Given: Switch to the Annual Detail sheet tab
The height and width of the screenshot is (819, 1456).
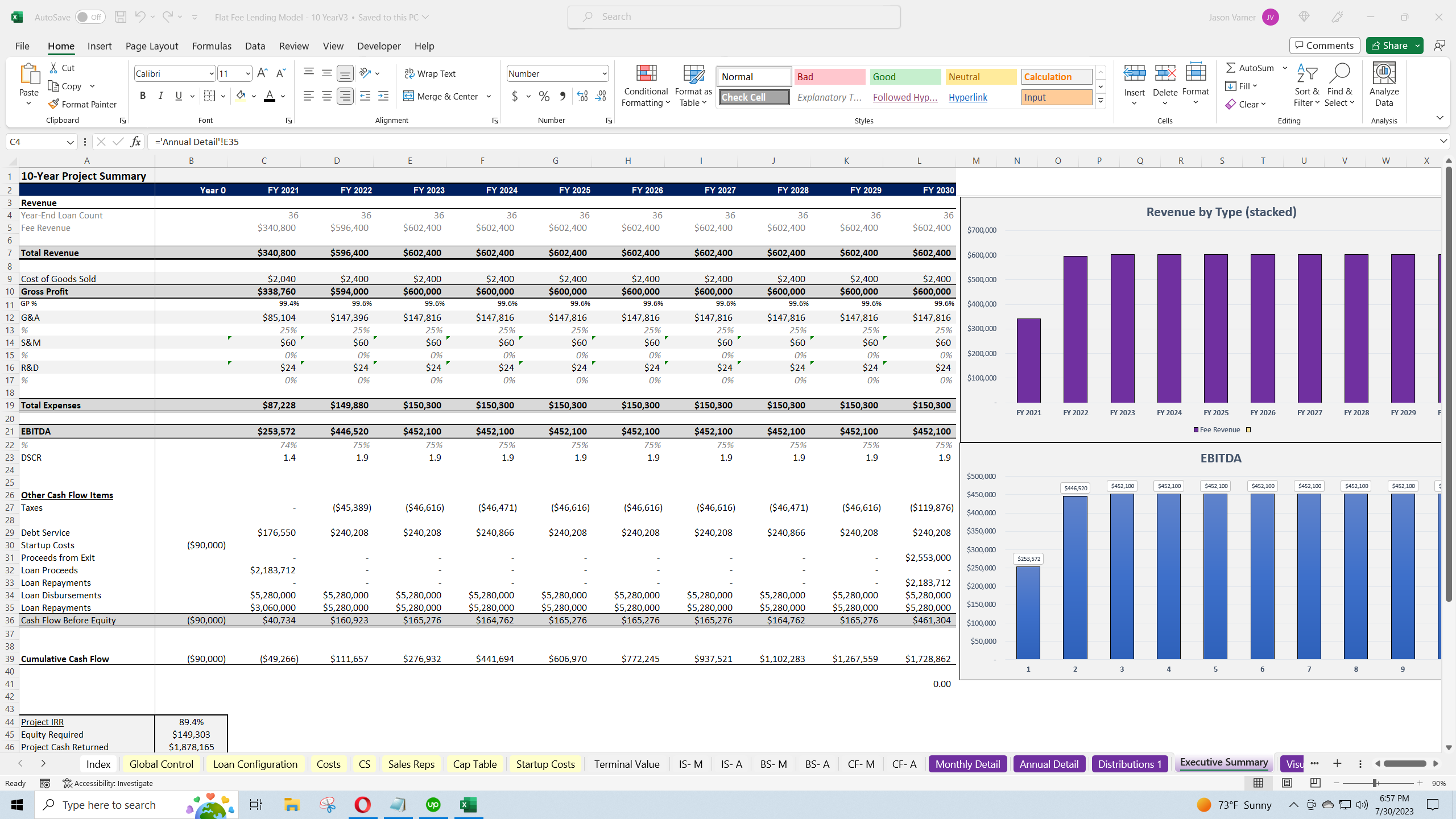Looking at the screenshot, I should [1049, 764].
